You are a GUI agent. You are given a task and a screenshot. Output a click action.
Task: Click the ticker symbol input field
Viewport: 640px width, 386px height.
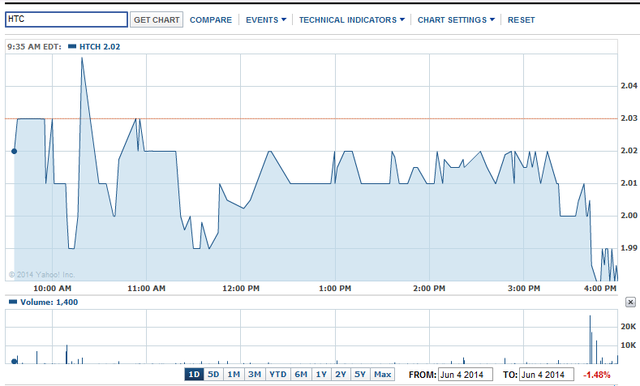click(67, 19)
